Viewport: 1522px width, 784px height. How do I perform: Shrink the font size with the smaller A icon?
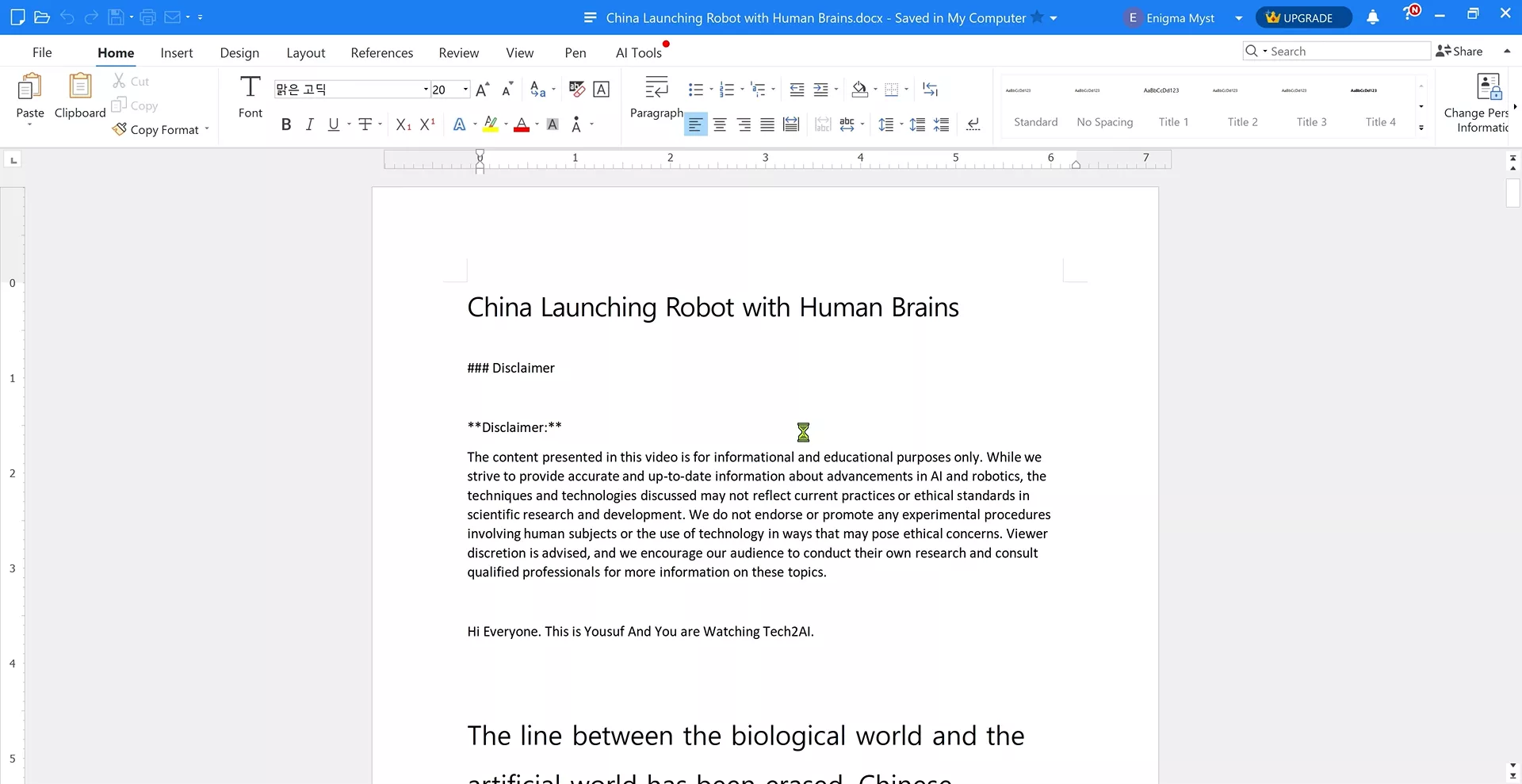(x=508, y=89)
